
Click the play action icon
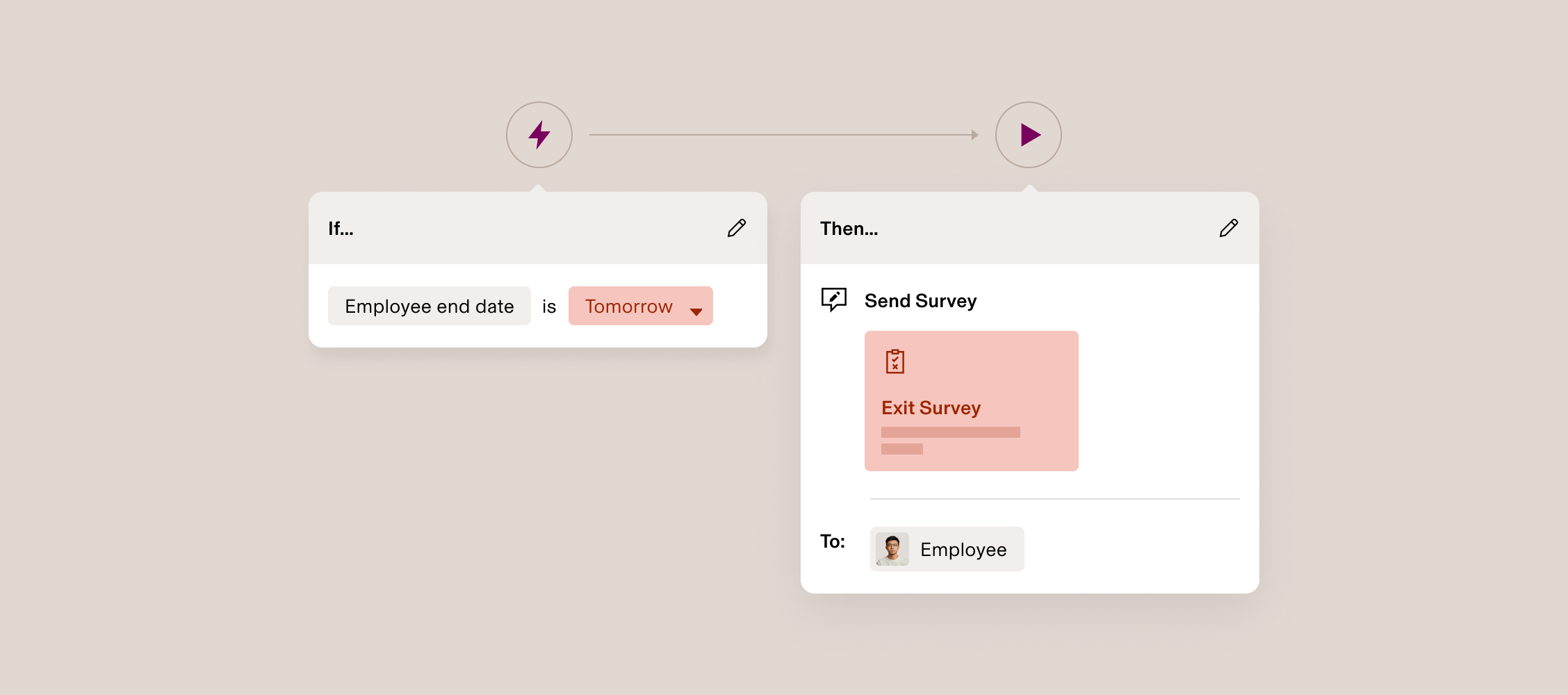click(x=1029, y=135)
